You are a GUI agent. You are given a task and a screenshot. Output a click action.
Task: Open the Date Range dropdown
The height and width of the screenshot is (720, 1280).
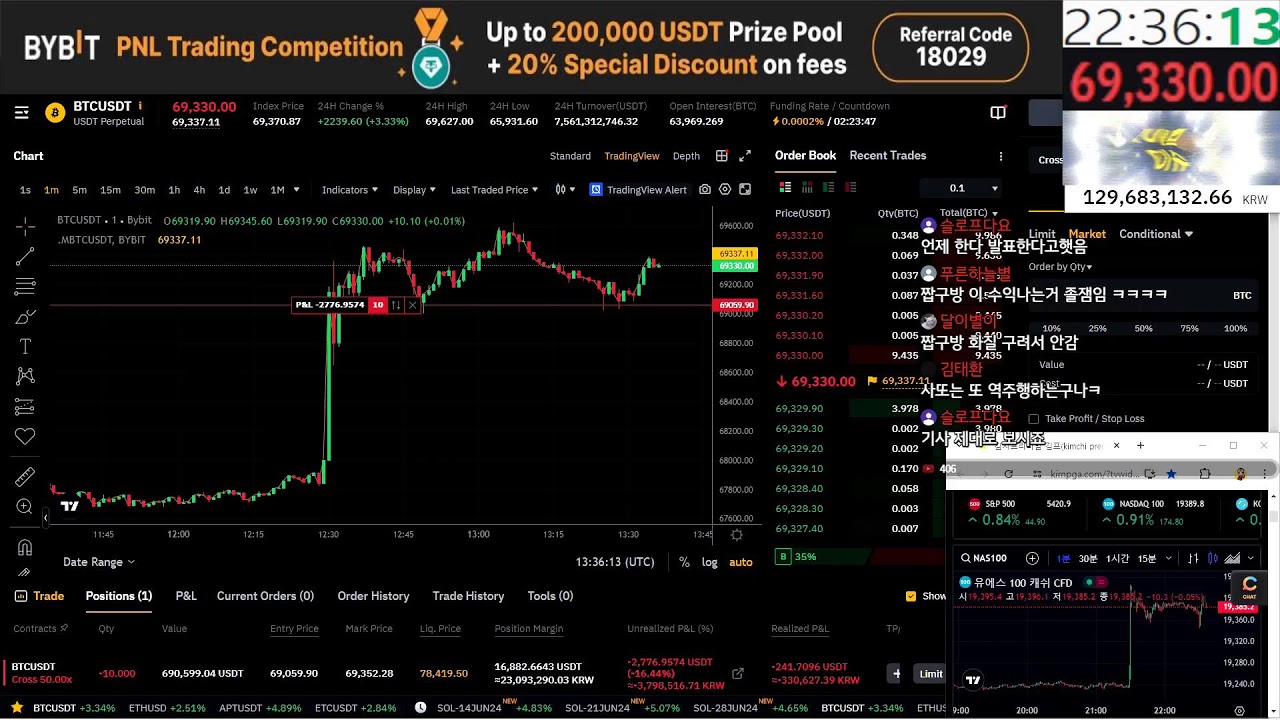coord(99,562)
